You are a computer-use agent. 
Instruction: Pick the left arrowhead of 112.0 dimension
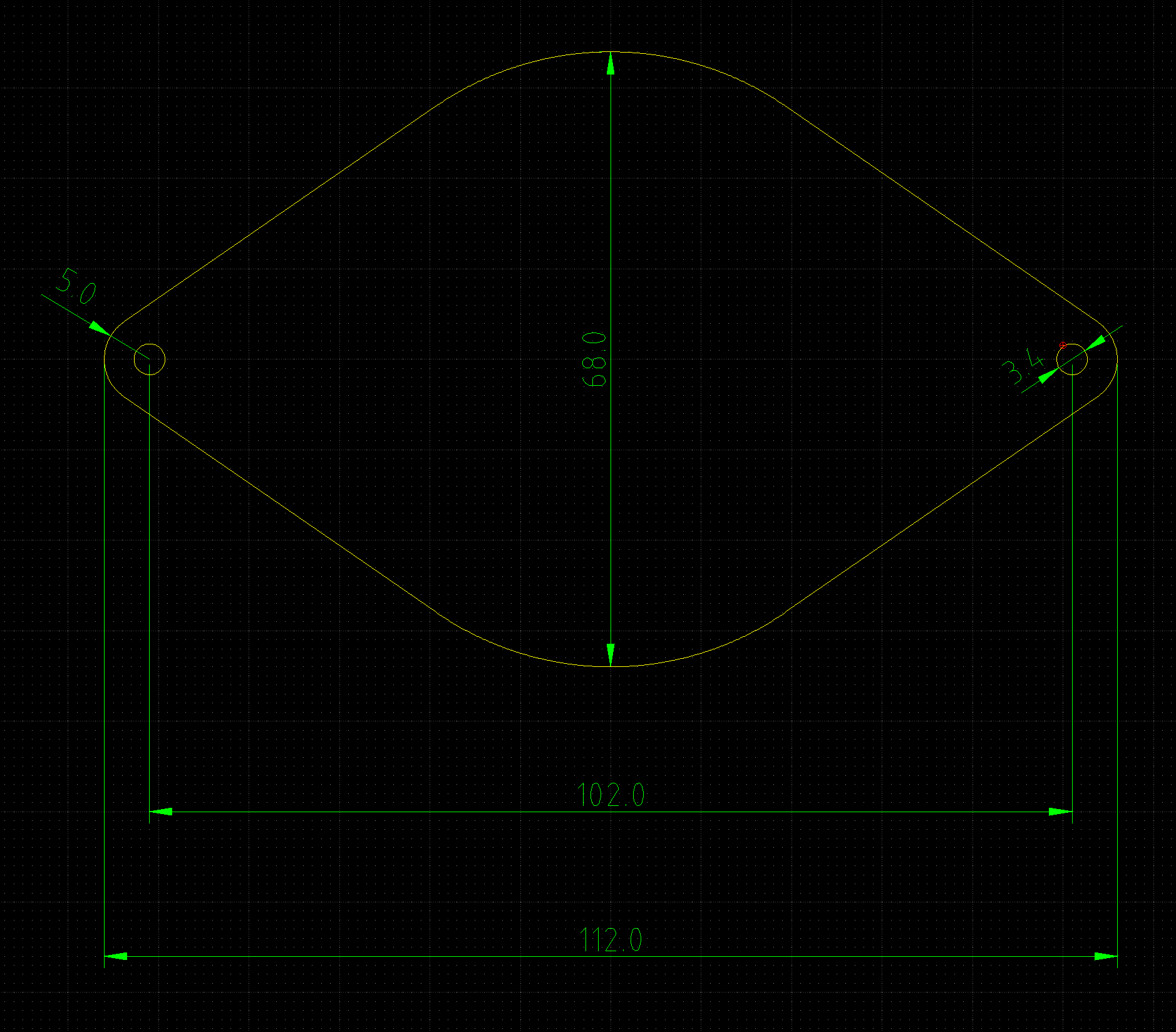[116, 956]
